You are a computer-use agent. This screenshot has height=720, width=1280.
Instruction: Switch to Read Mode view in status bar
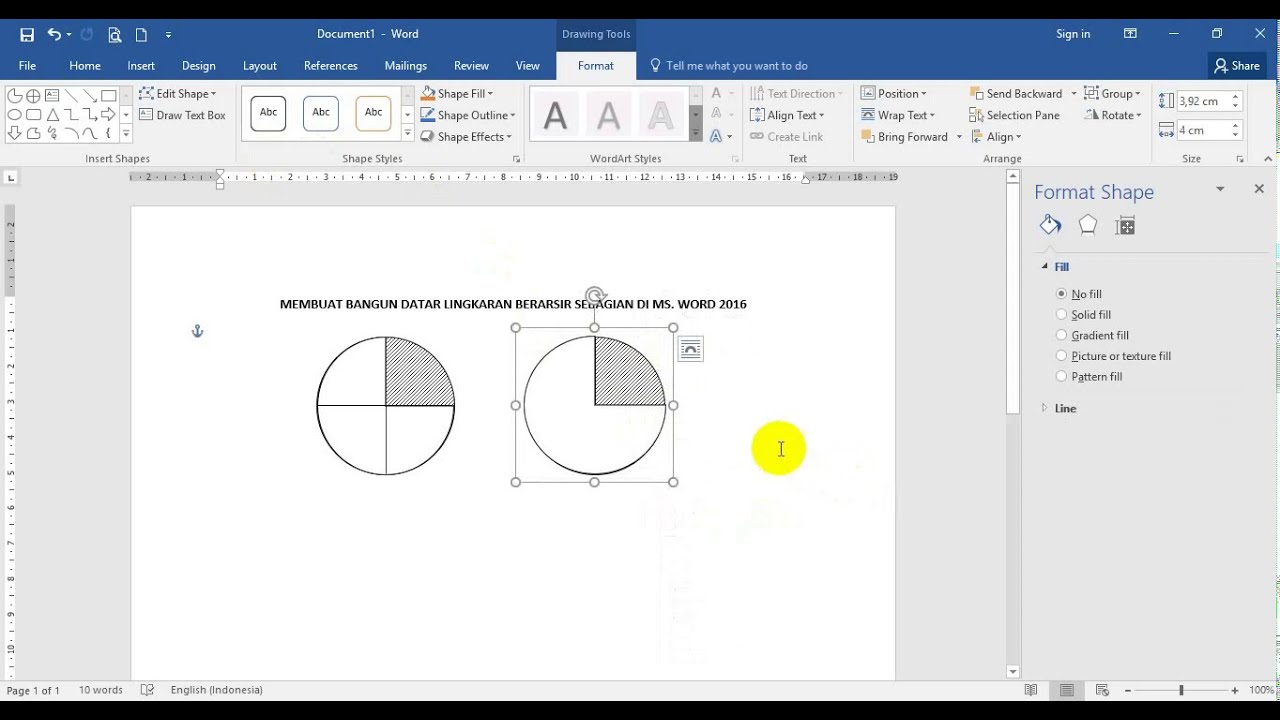pyautogui.click(x=1031, y=690)
